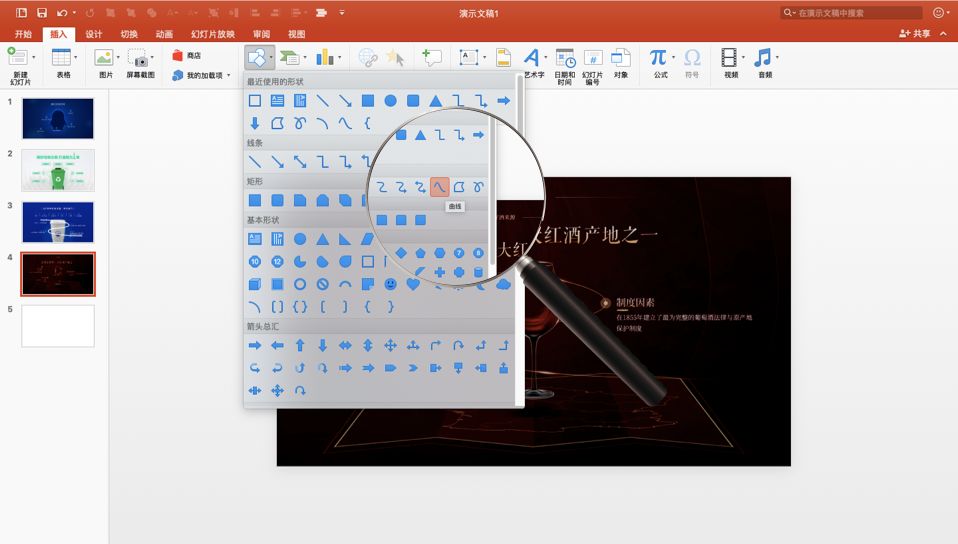Image resolution: width=958 pixels, height=544 pixels.
Task: Select the double bracket shape
Action: (x=277, y=307)
